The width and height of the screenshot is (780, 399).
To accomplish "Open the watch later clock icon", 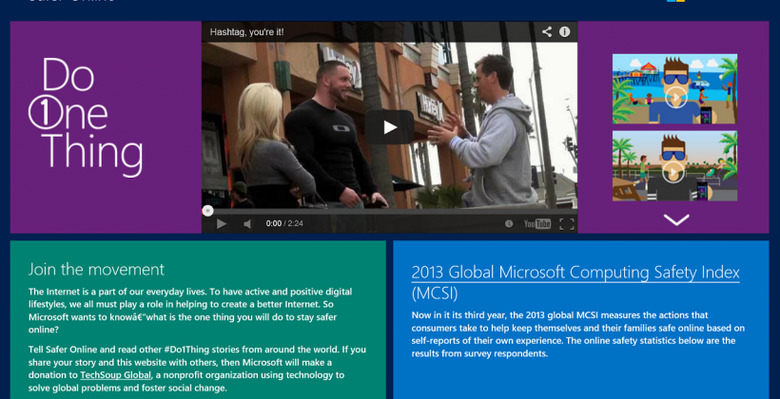I will tap(508, 224).
